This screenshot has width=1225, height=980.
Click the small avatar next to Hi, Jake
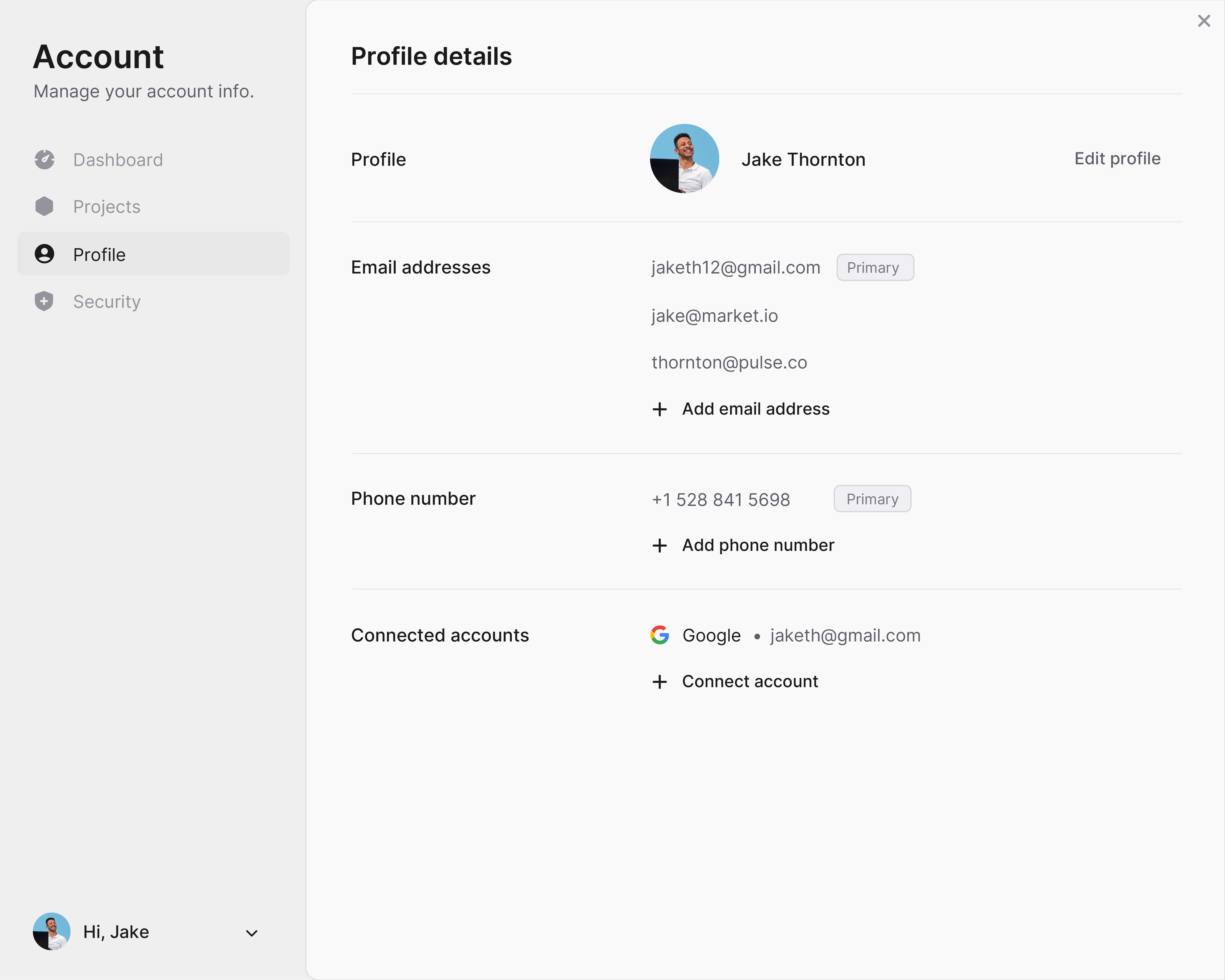click(52, 932)
